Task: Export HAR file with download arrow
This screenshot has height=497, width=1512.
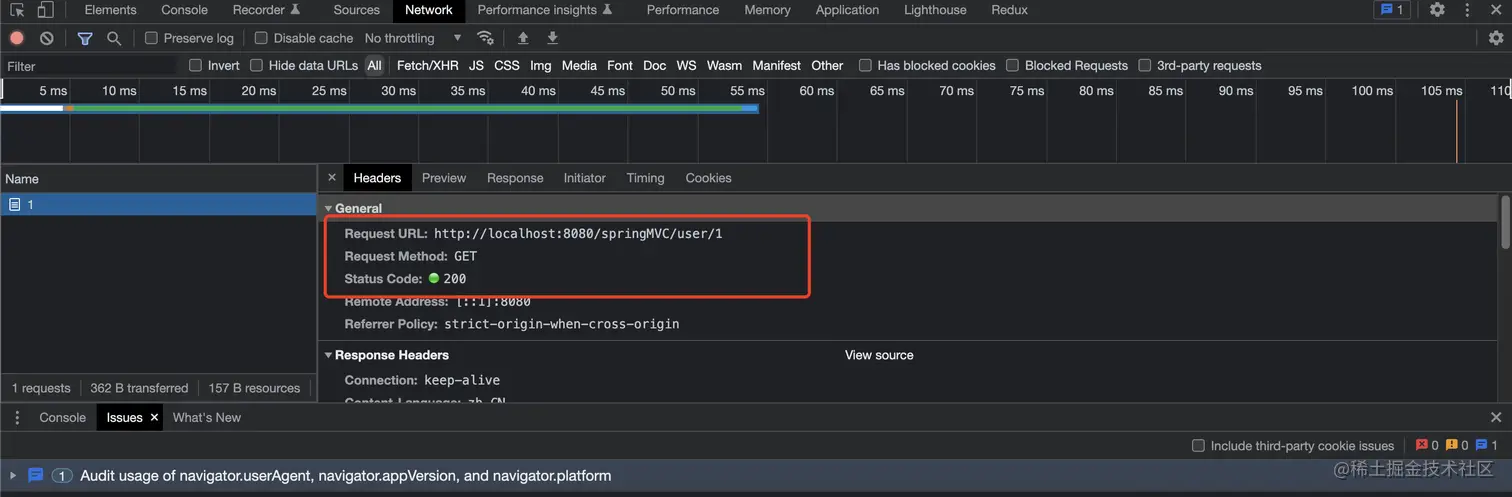Action: pos(552,38)
